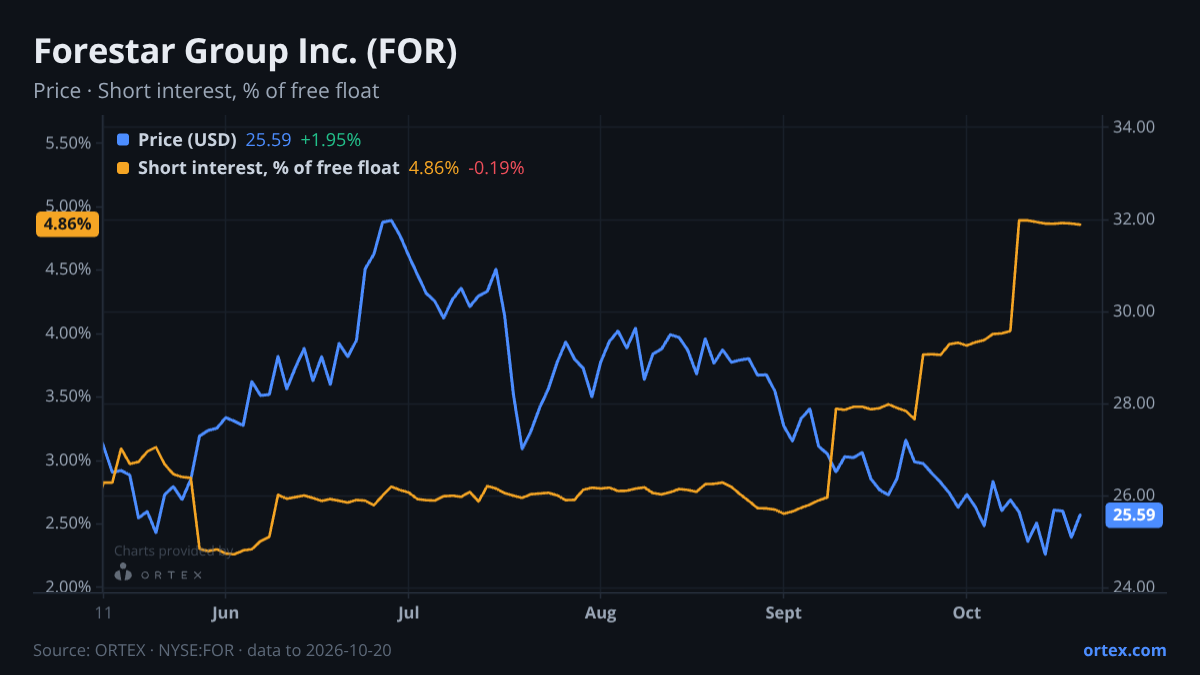Click the Aug x-axis label
This screenshot has width=1200, height=675.
pyautogui.click(x=600, y=613)
